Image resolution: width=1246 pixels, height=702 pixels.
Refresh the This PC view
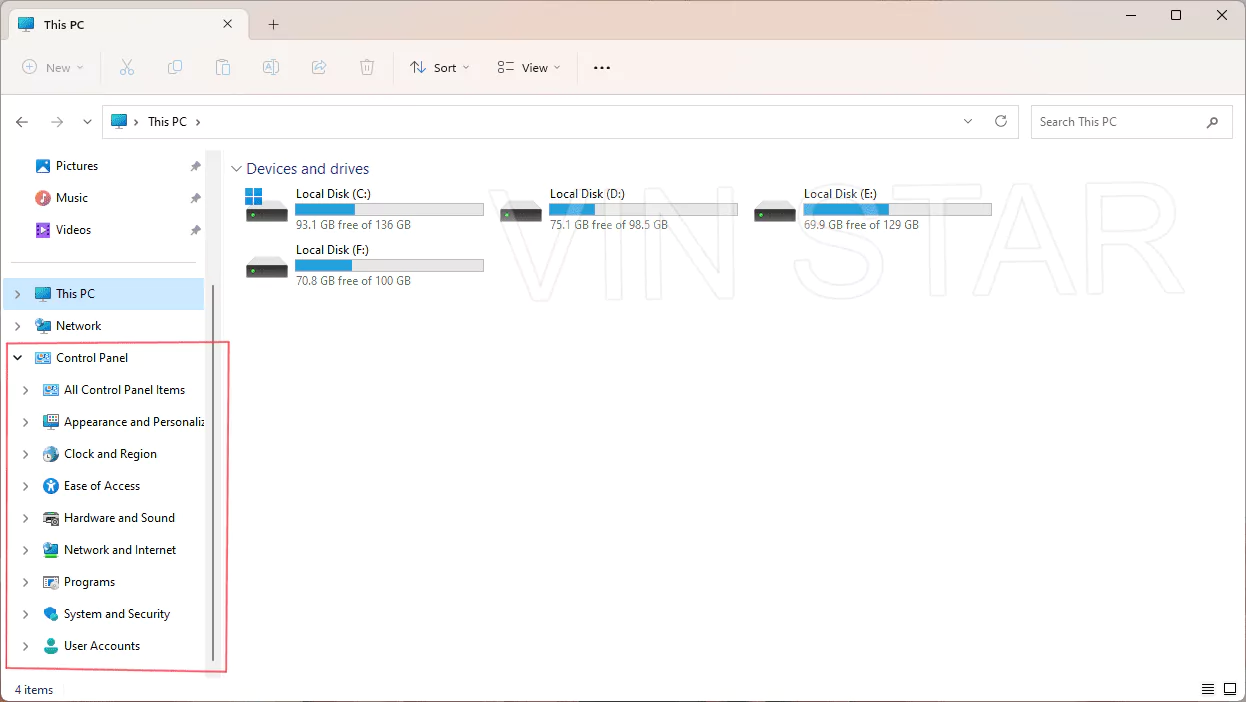point(1000,121)
